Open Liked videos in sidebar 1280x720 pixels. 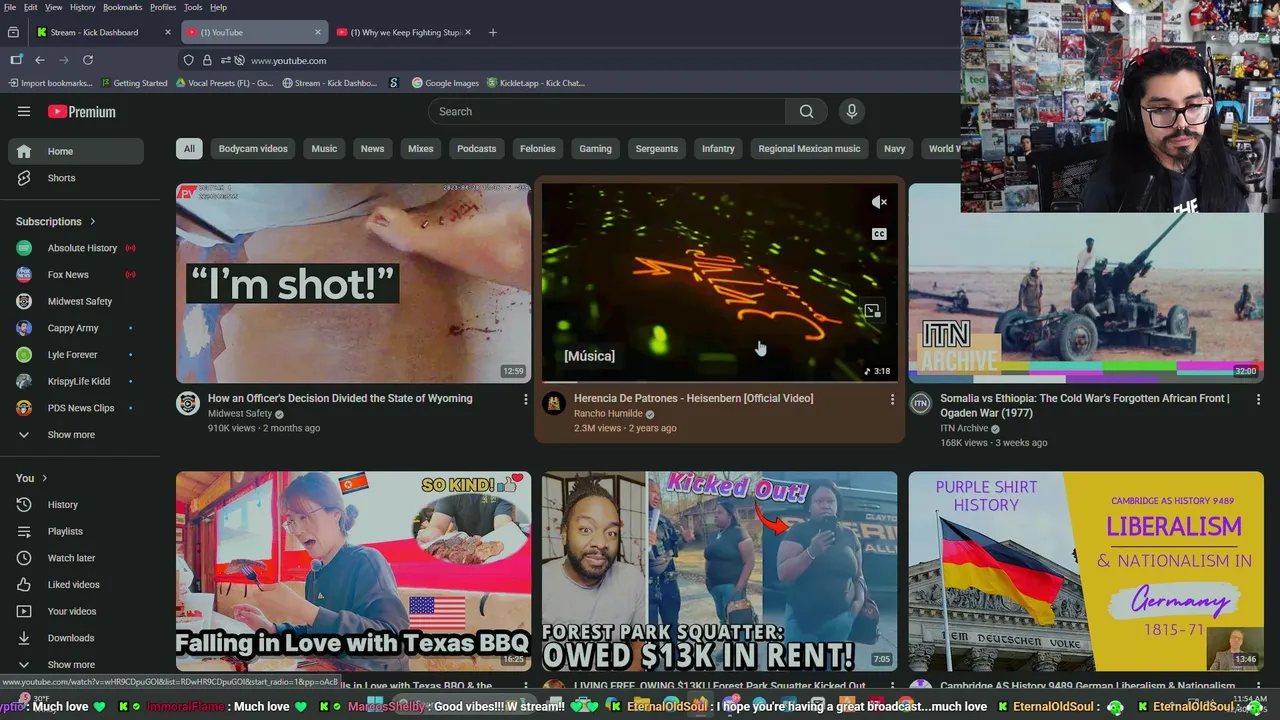[76, 585]
